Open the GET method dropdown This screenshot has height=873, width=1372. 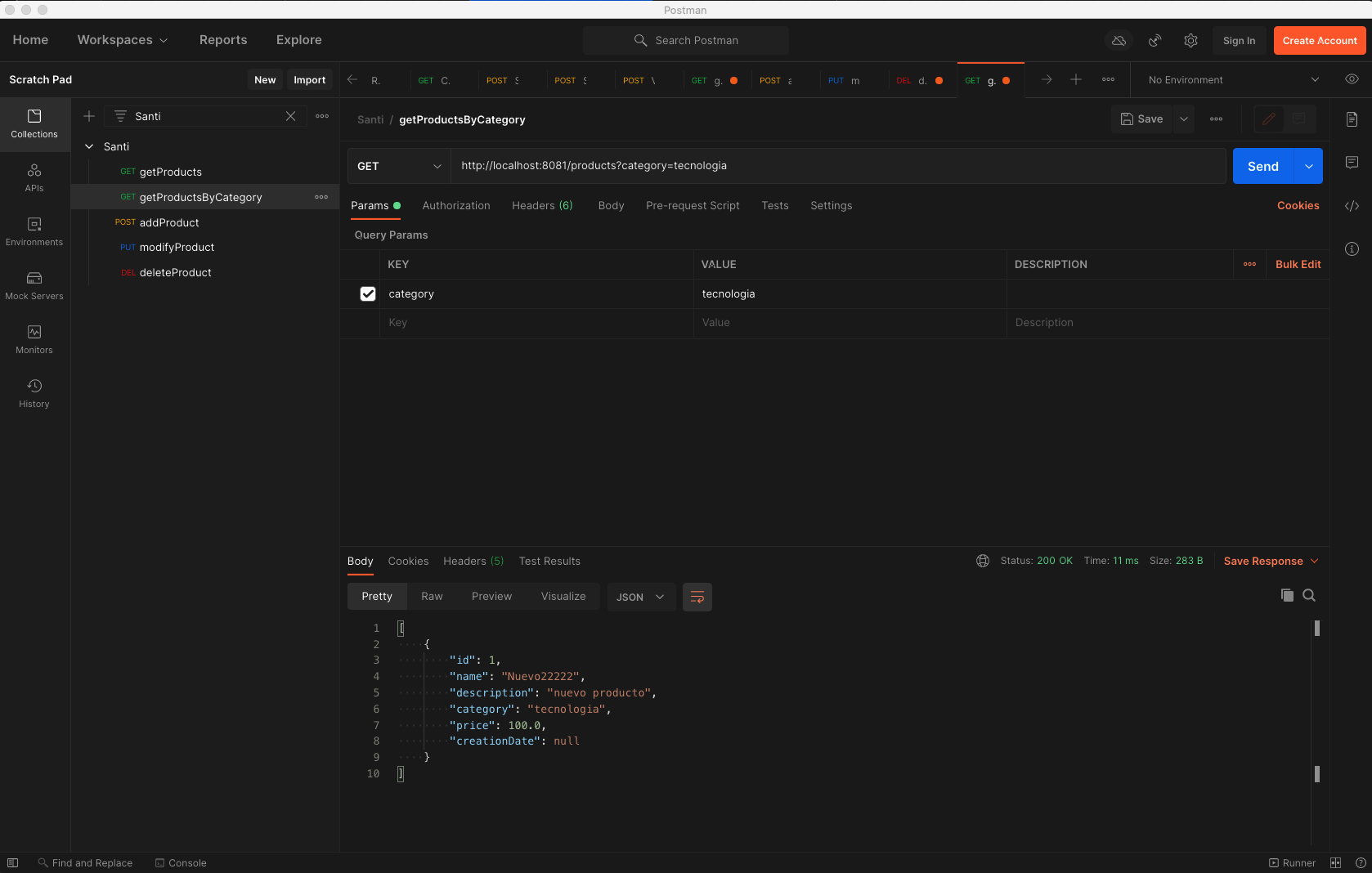click(x=399, y=167)
